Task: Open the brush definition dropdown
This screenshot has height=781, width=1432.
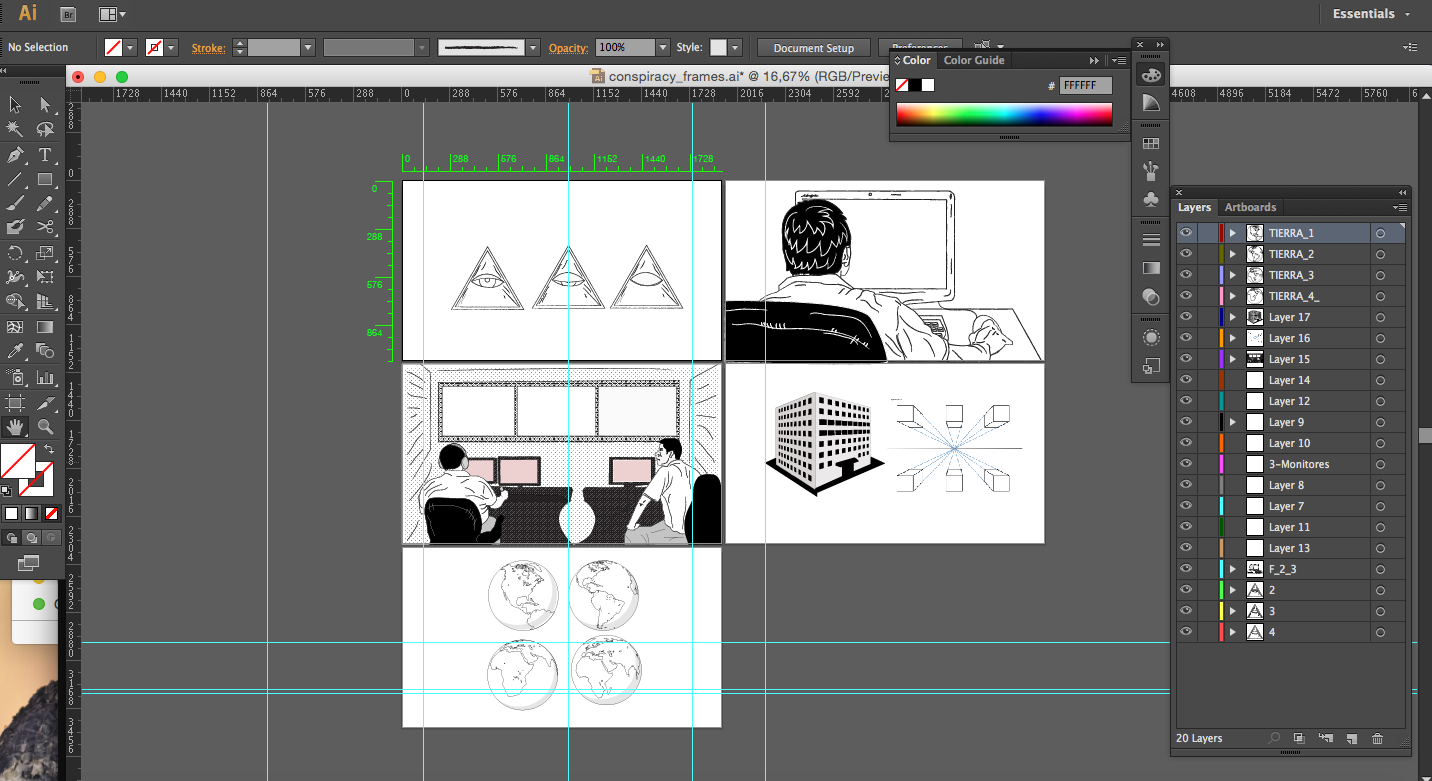Action: coord(533,47)
